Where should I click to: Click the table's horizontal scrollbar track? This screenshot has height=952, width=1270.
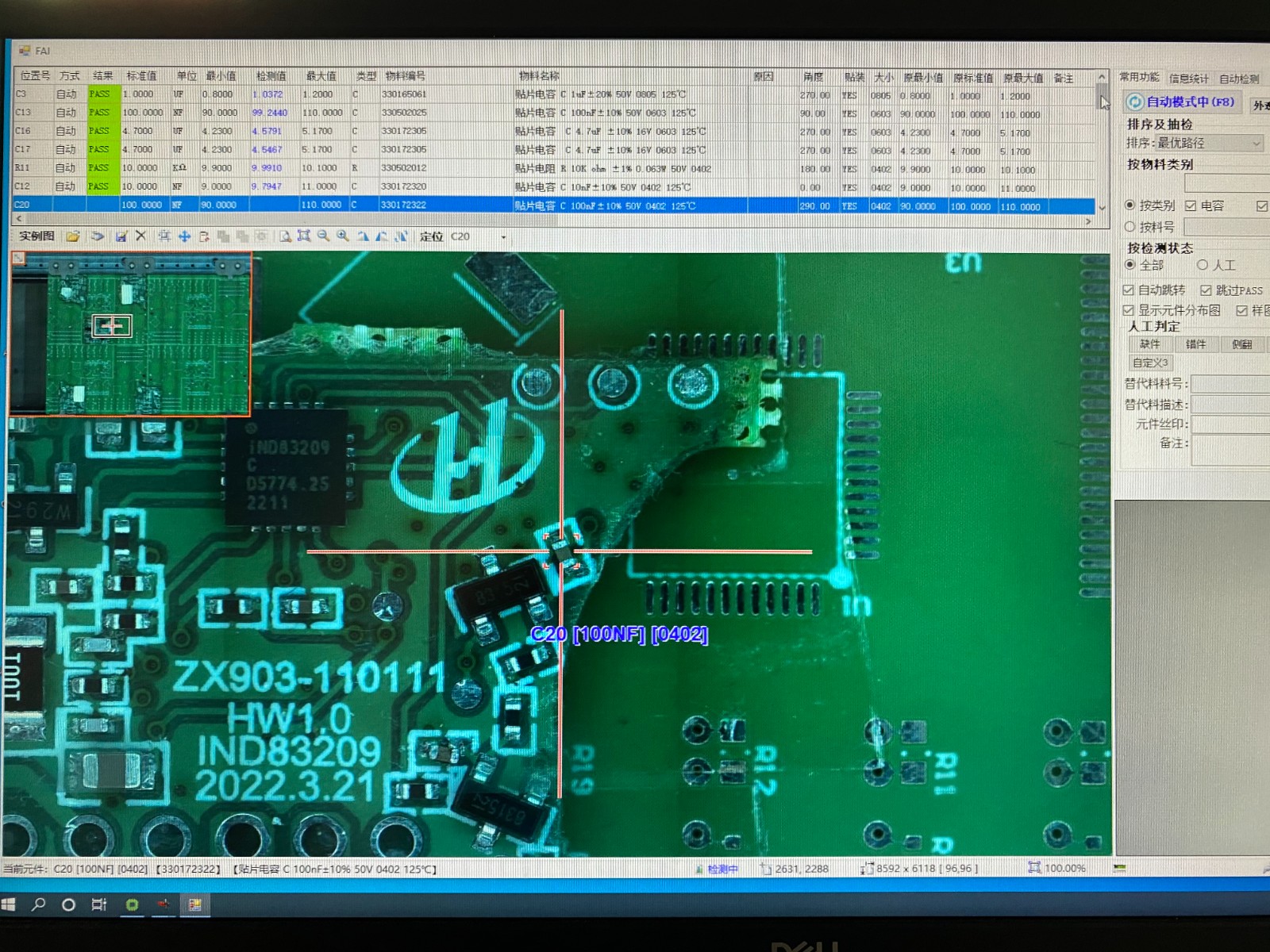556,221
